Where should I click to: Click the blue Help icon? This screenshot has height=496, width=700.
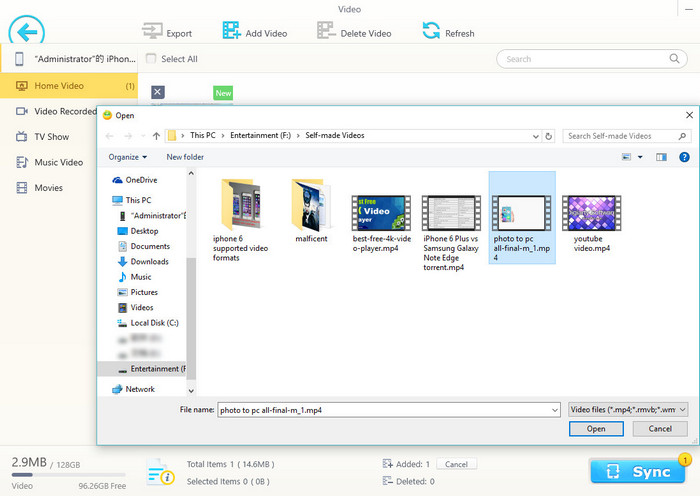[x=684, y=157]
